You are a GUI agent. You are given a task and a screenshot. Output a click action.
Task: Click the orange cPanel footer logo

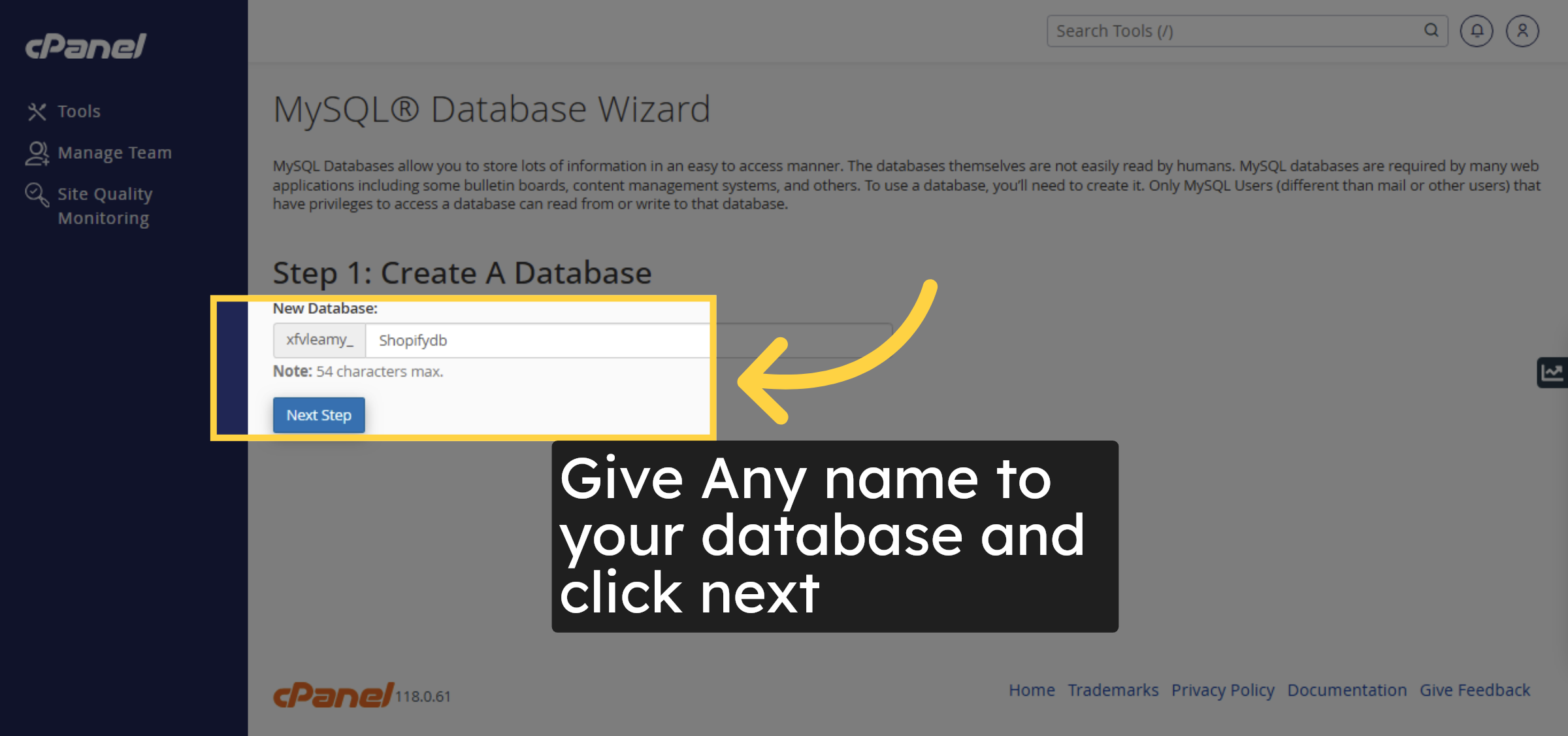tap(333, 695)
